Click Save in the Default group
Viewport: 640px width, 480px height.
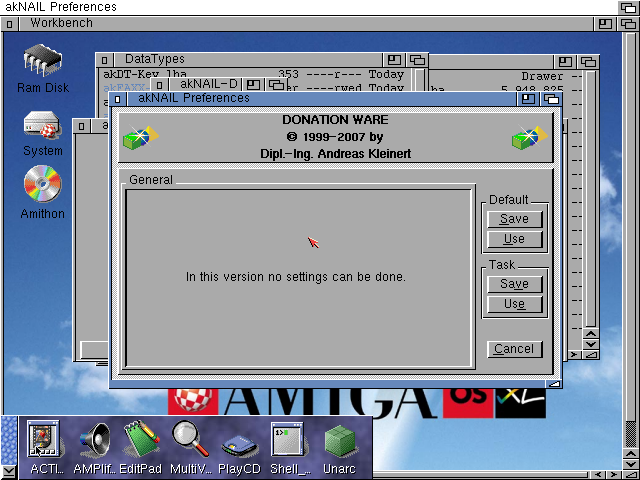(515, 219)
